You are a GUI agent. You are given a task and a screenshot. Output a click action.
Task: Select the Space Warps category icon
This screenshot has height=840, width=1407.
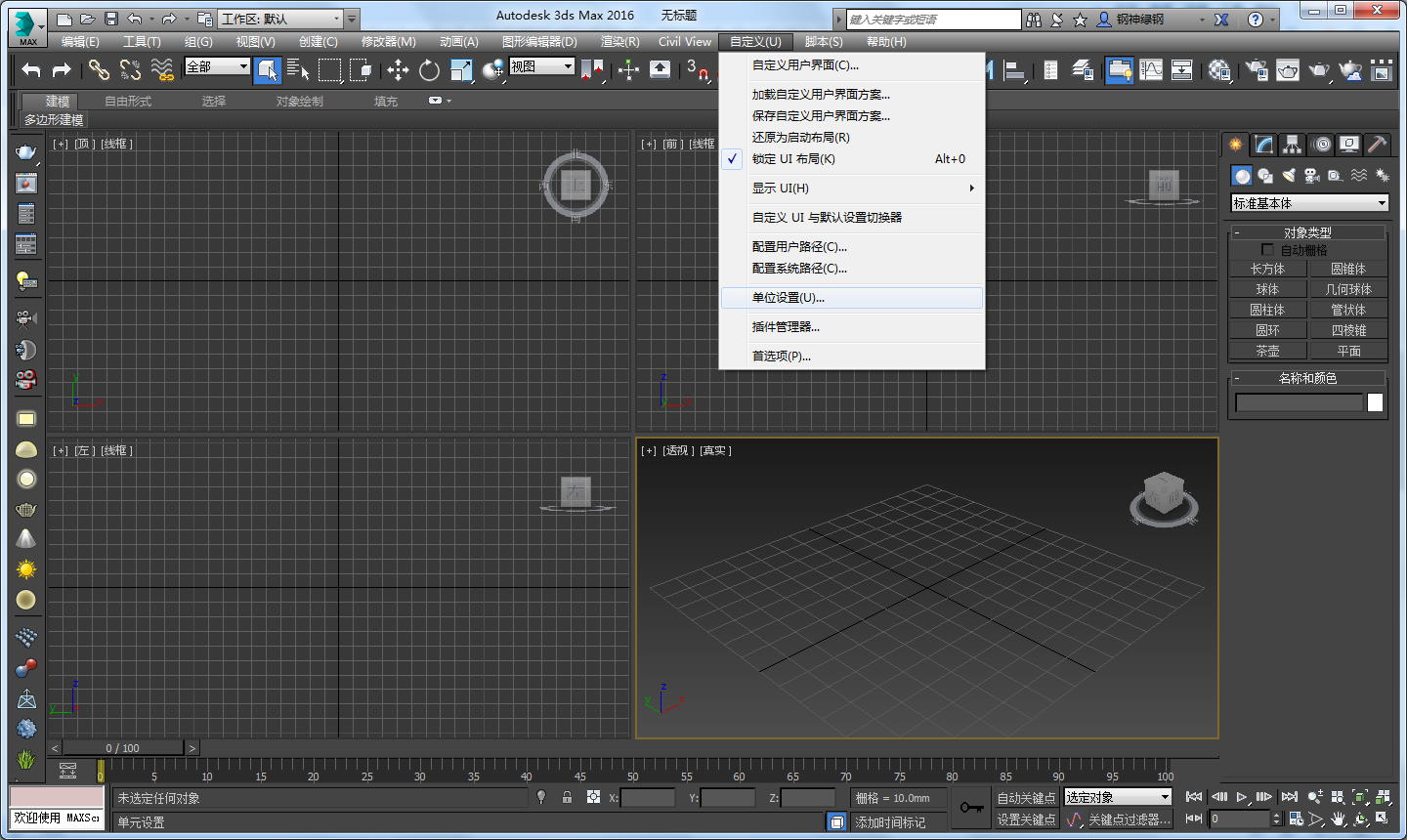[1359, 176]
